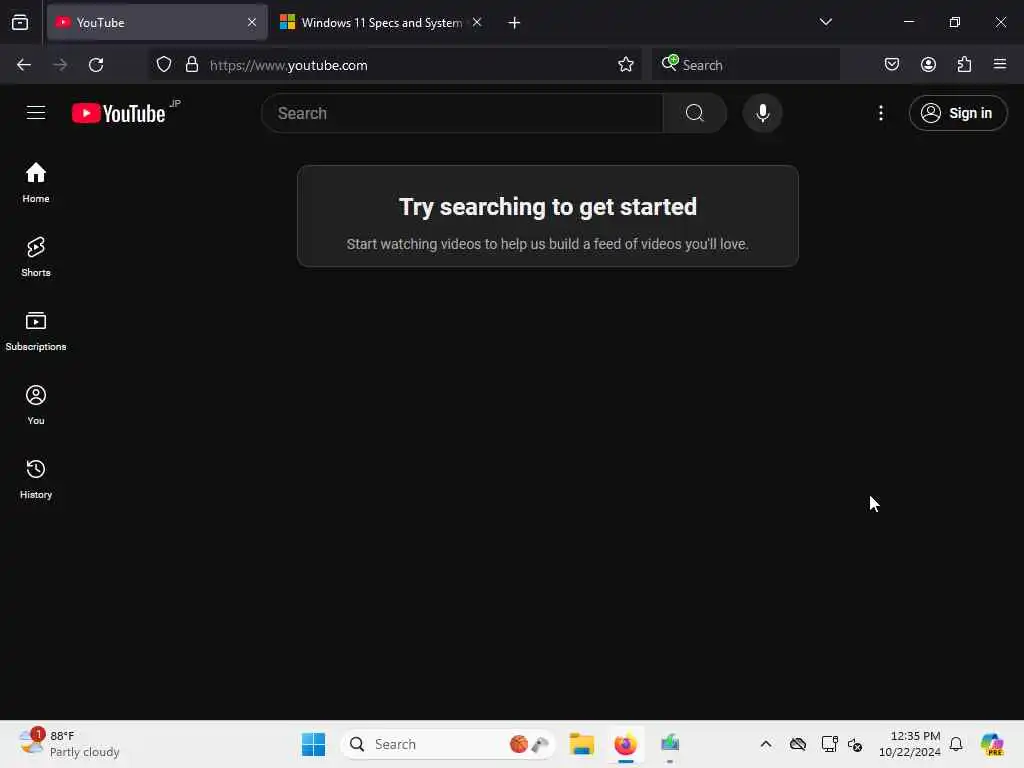Open Firefox account icon
Screen dimensions: 1024x768
coord(928,65)
